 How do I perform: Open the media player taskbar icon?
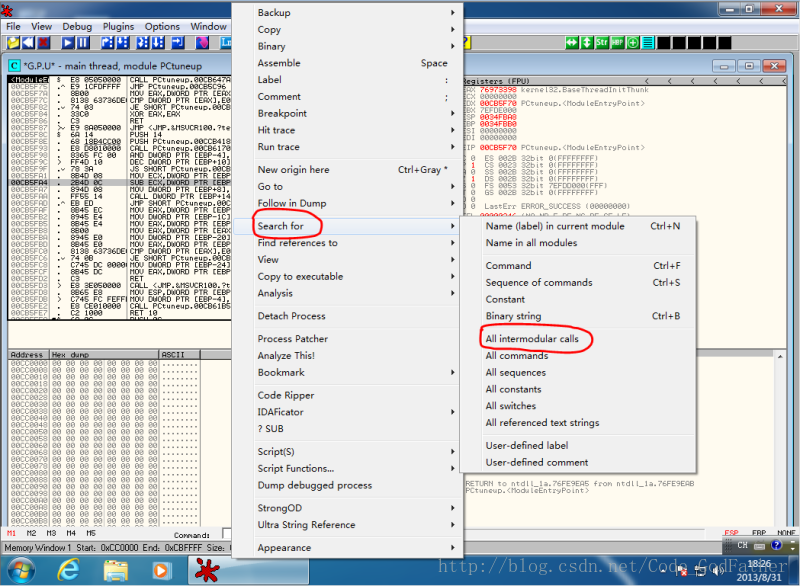tap(160, 571)
